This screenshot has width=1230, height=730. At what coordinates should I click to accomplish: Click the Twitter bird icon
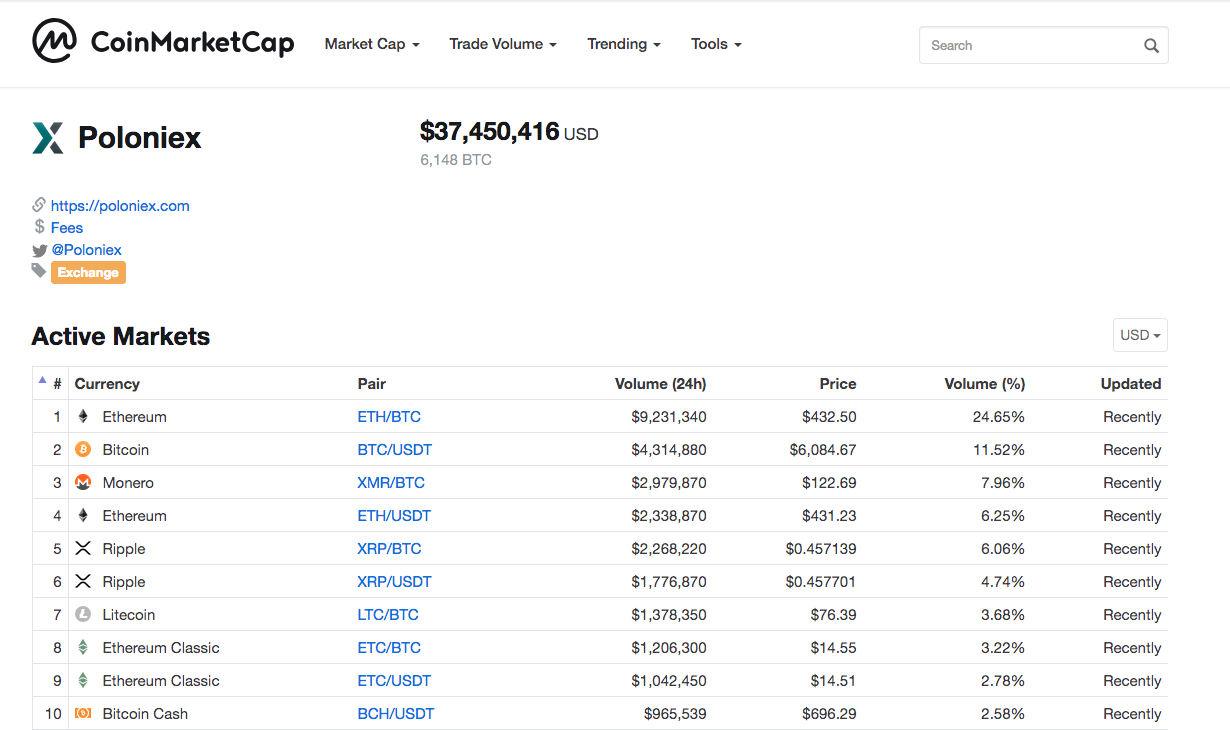coord(39,250)
